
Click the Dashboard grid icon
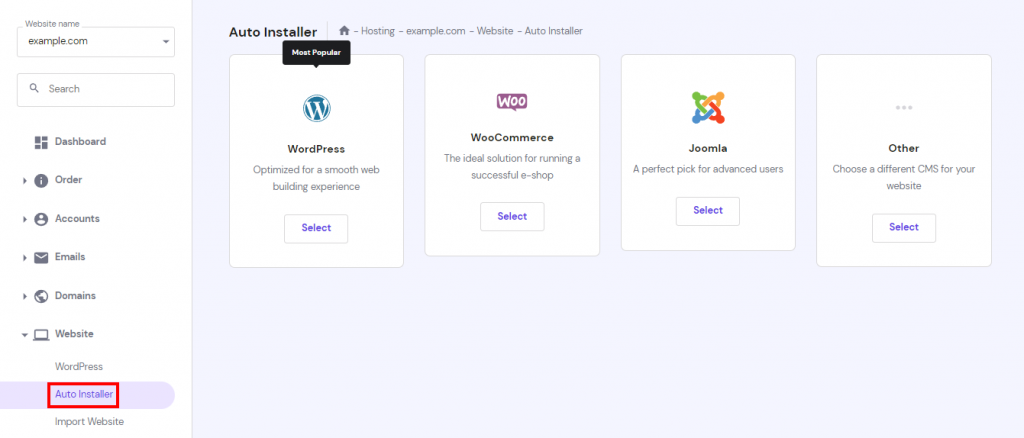click(x=41, y=142)
